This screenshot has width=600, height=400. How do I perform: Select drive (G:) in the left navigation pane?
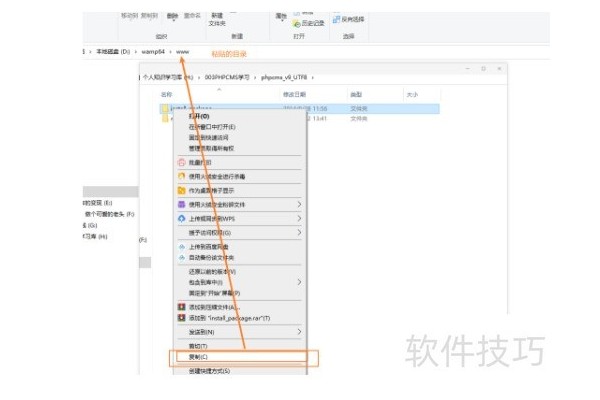click(x=90, y=225)
